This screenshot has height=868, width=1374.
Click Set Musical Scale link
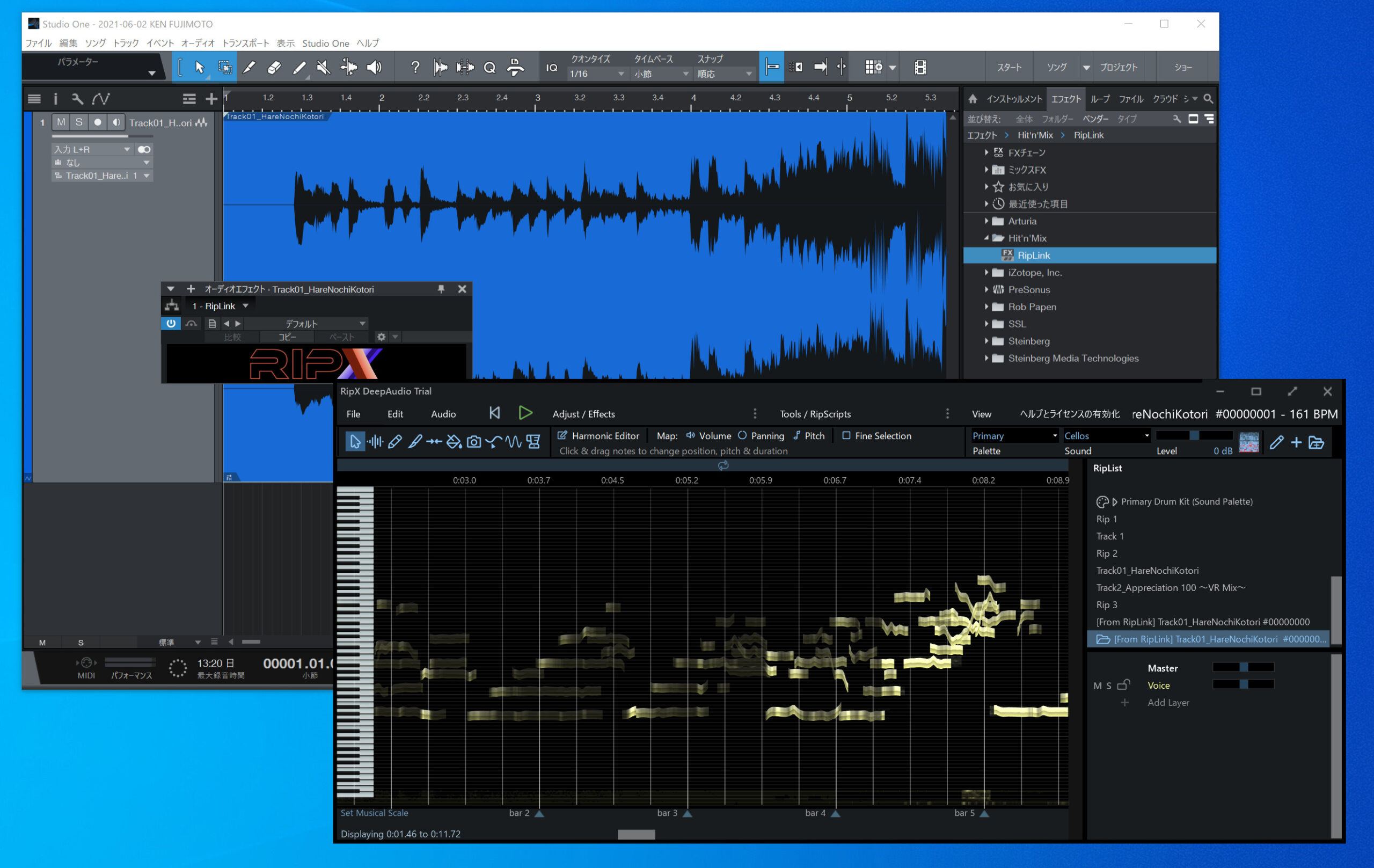tap(374, 813)
